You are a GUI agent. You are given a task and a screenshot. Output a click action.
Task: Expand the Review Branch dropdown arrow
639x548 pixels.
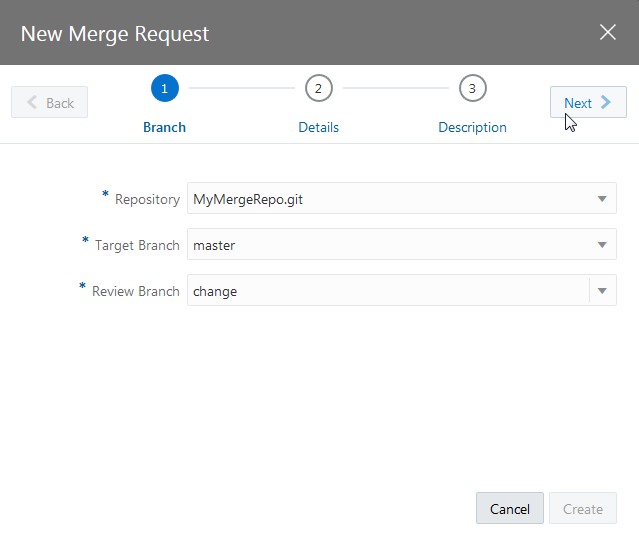click(602, 291)
